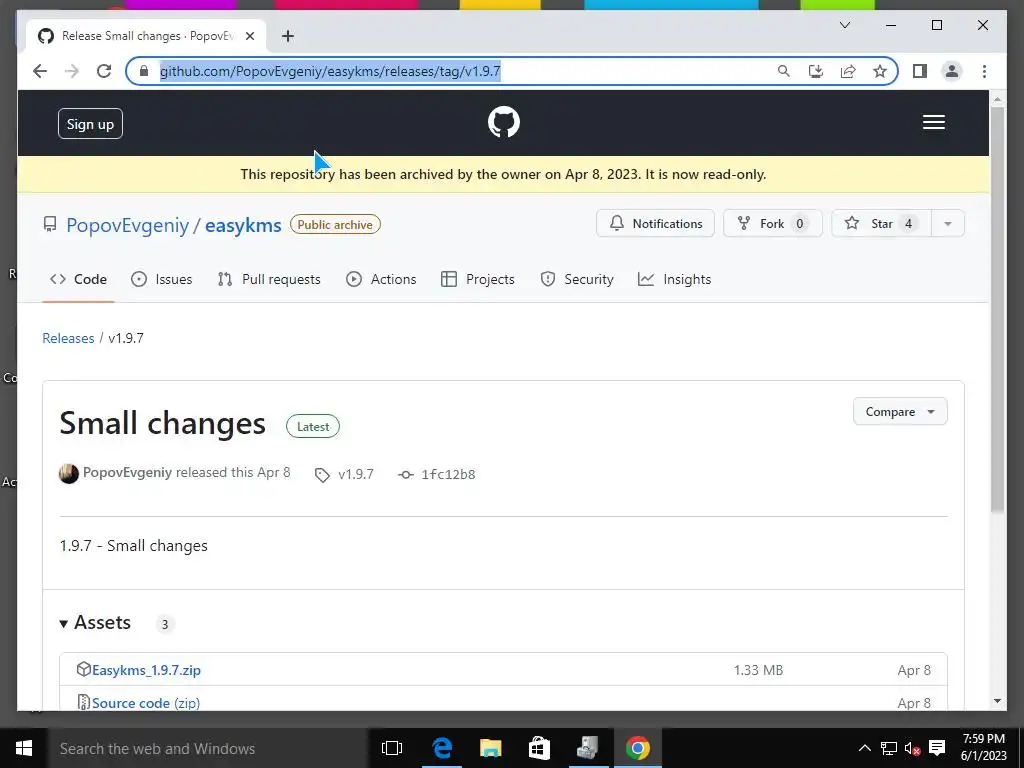Click the Public archive badge
The image size is (1024, 768).
tap(335, 225)
